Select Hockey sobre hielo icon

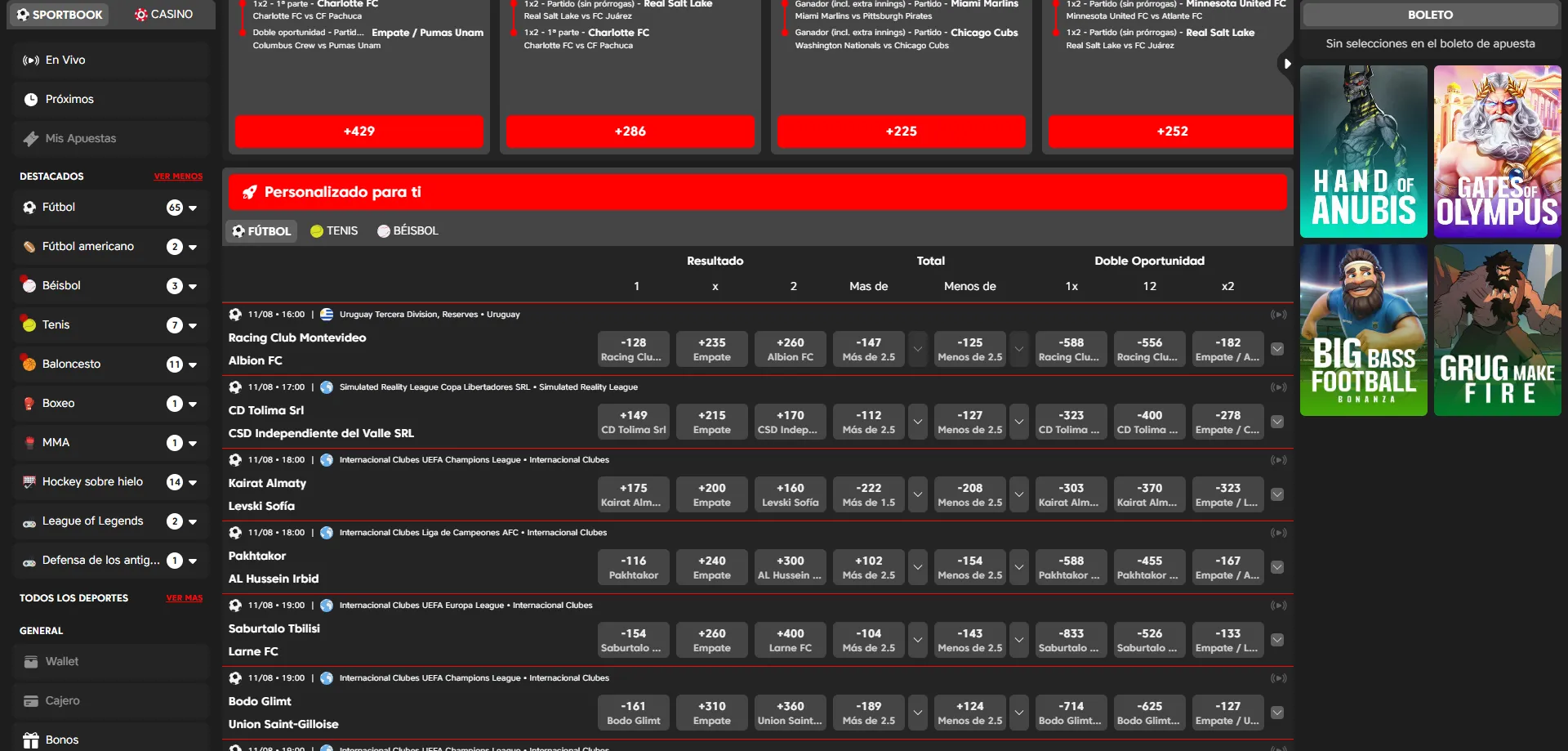[x=29, y=482]
